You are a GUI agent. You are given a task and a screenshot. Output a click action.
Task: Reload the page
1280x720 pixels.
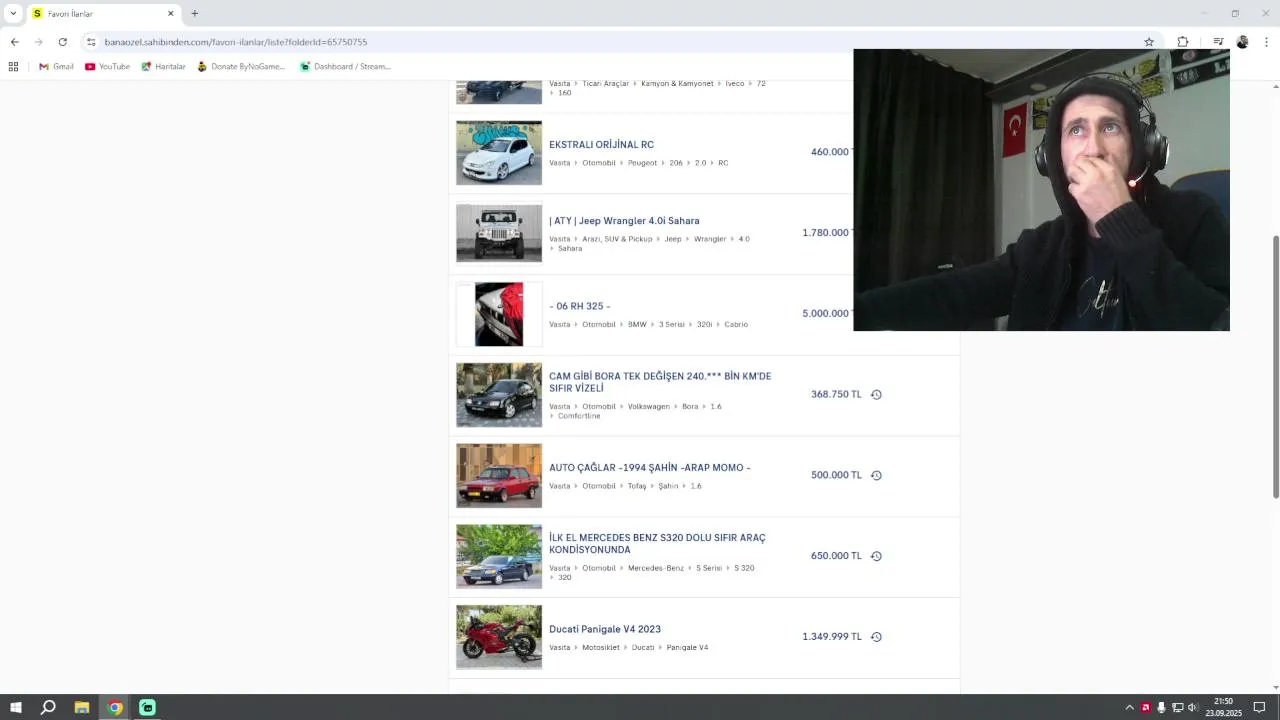[62, 42]
